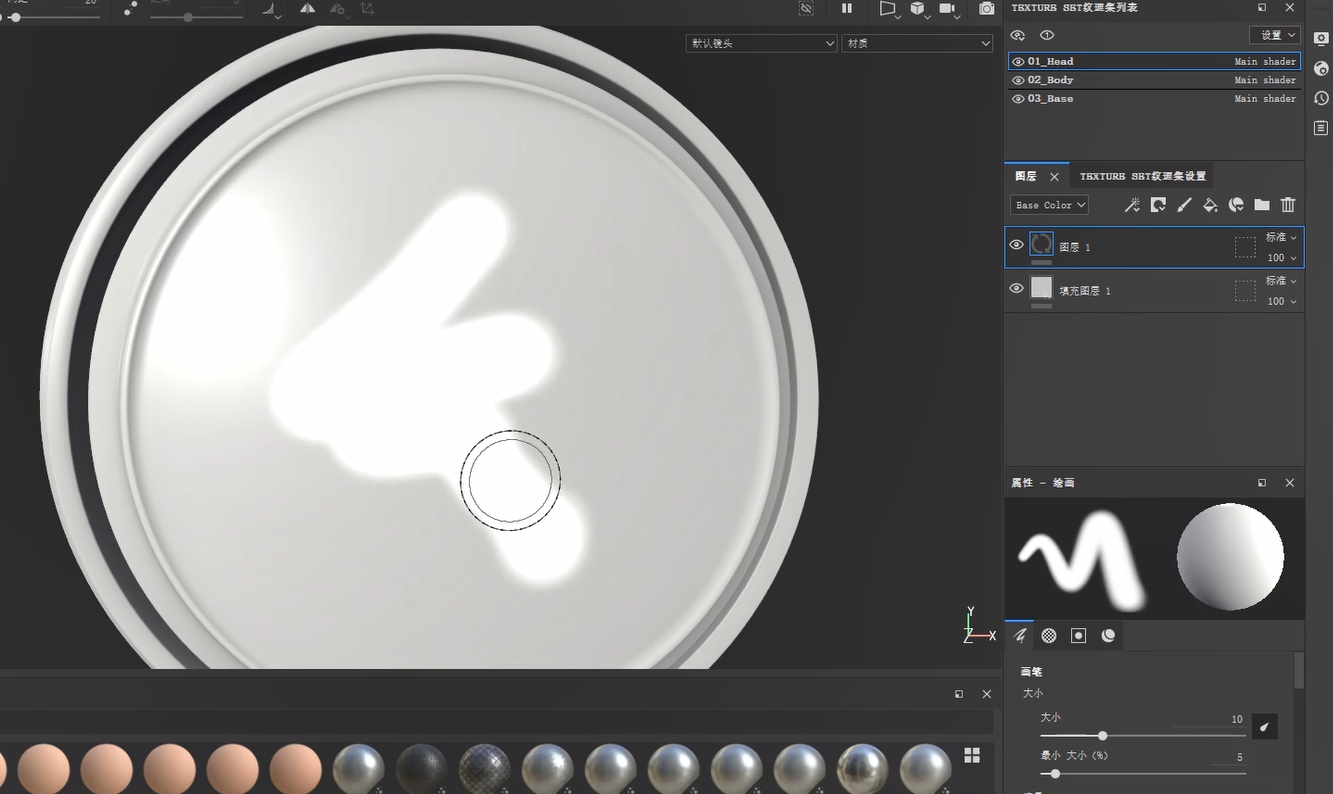This screenshot has width=1333, height=794.
Task: Hide the 图层 1 layer via eye icon
Action: (x=1017, y=245)
